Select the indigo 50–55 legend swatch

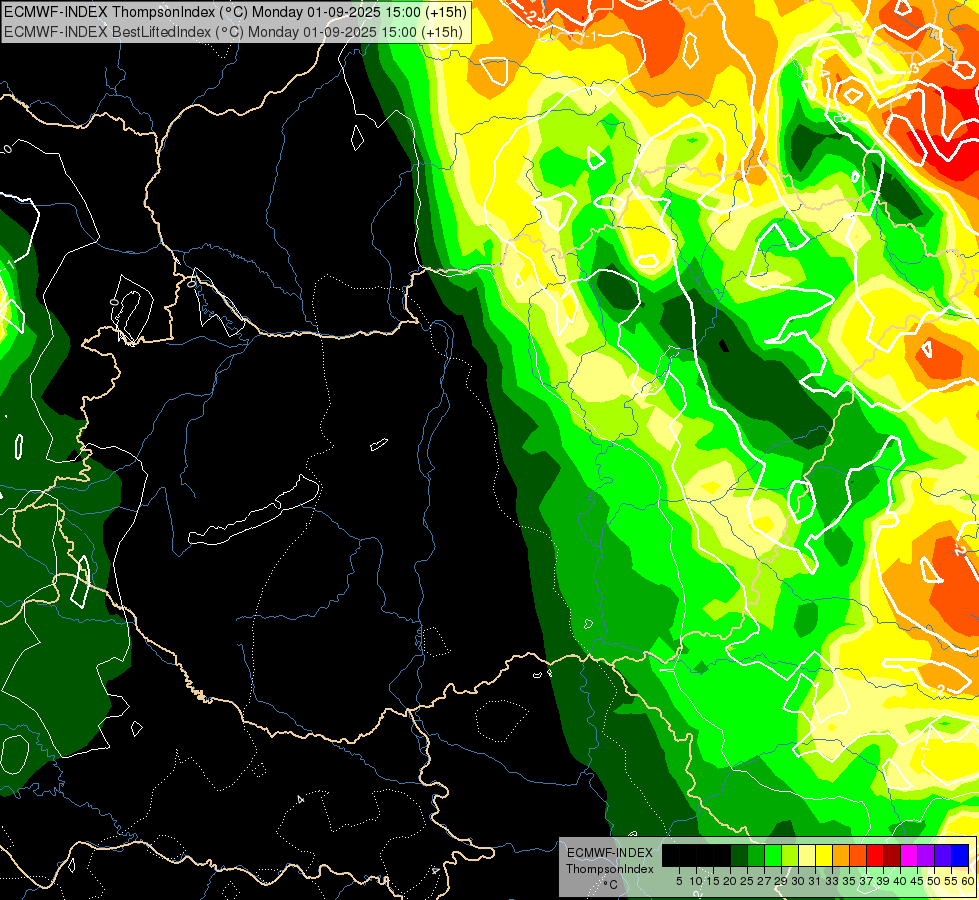[x=943, y=855]
